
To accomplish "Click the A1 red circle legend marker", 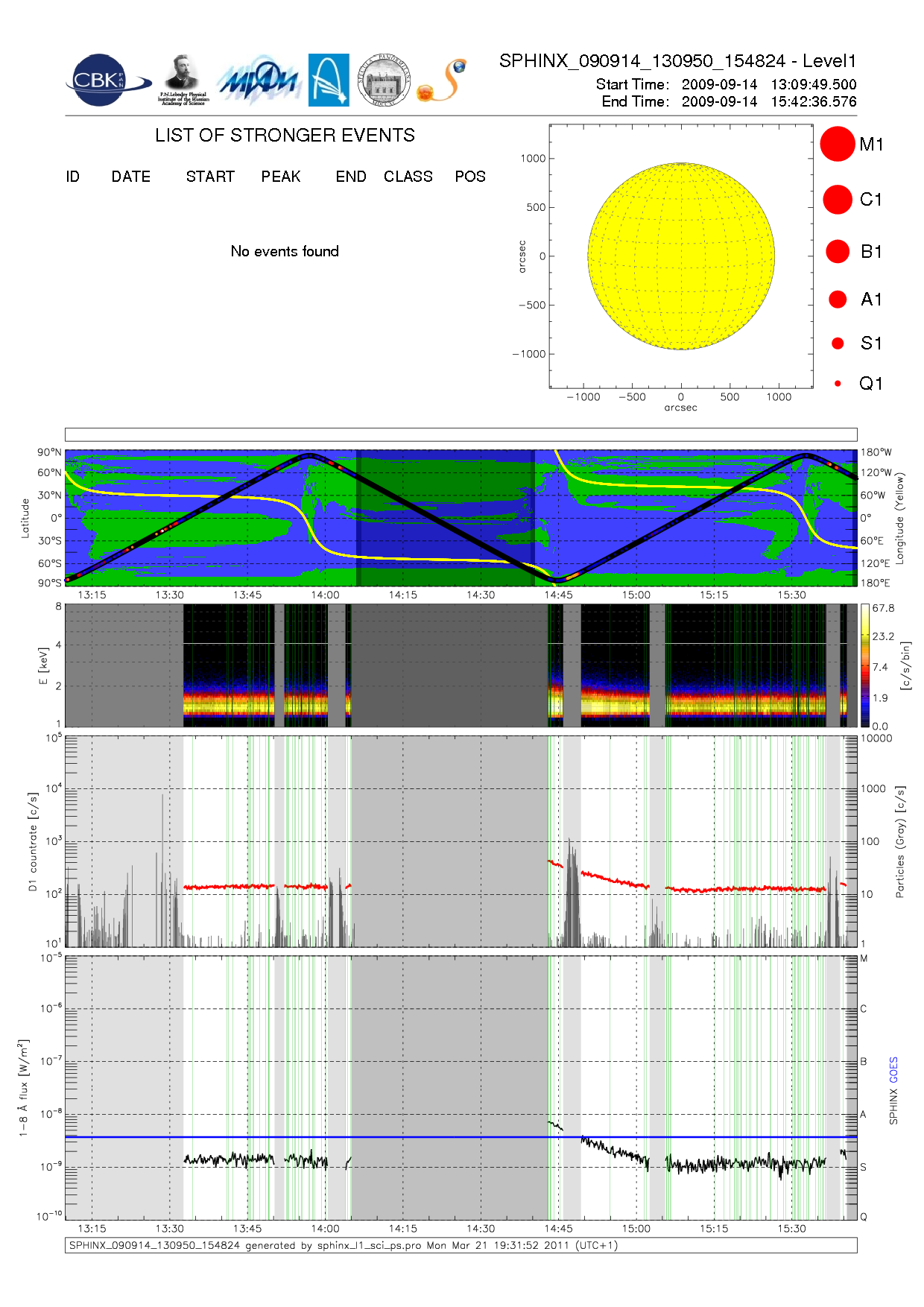I will click(838, 300).
